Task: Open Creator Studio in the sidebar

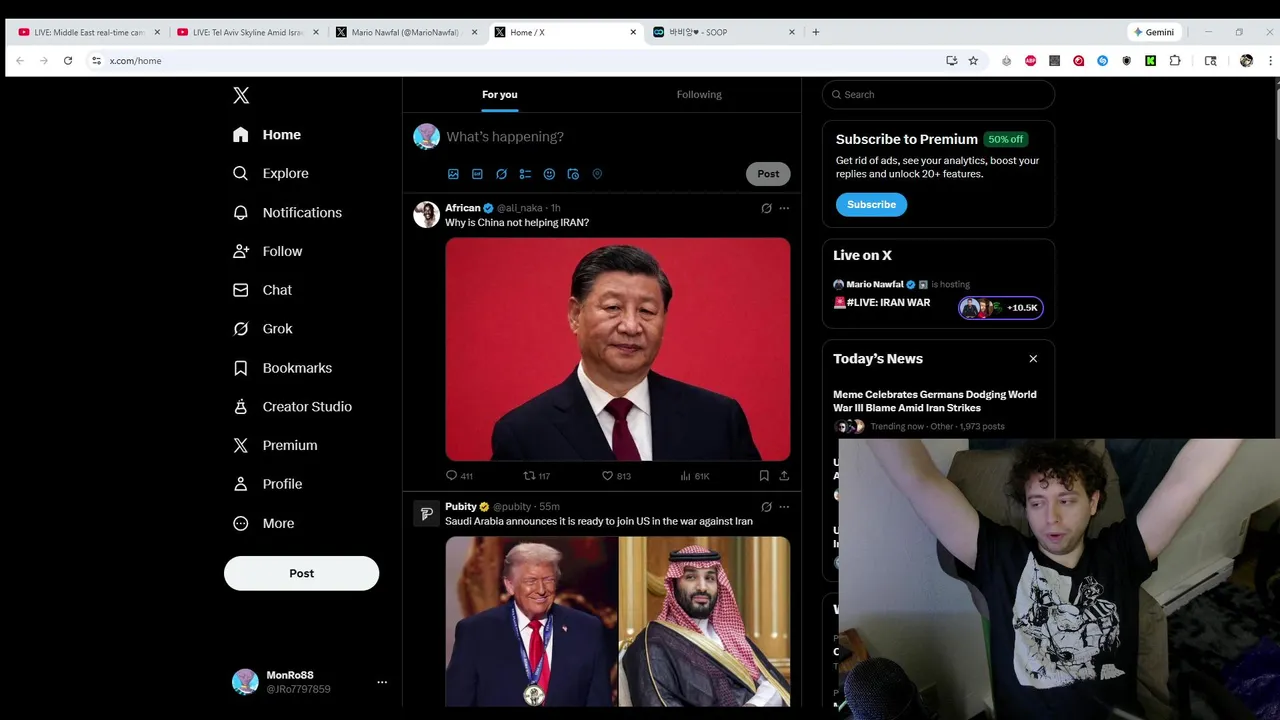Action: pos(292,407)
